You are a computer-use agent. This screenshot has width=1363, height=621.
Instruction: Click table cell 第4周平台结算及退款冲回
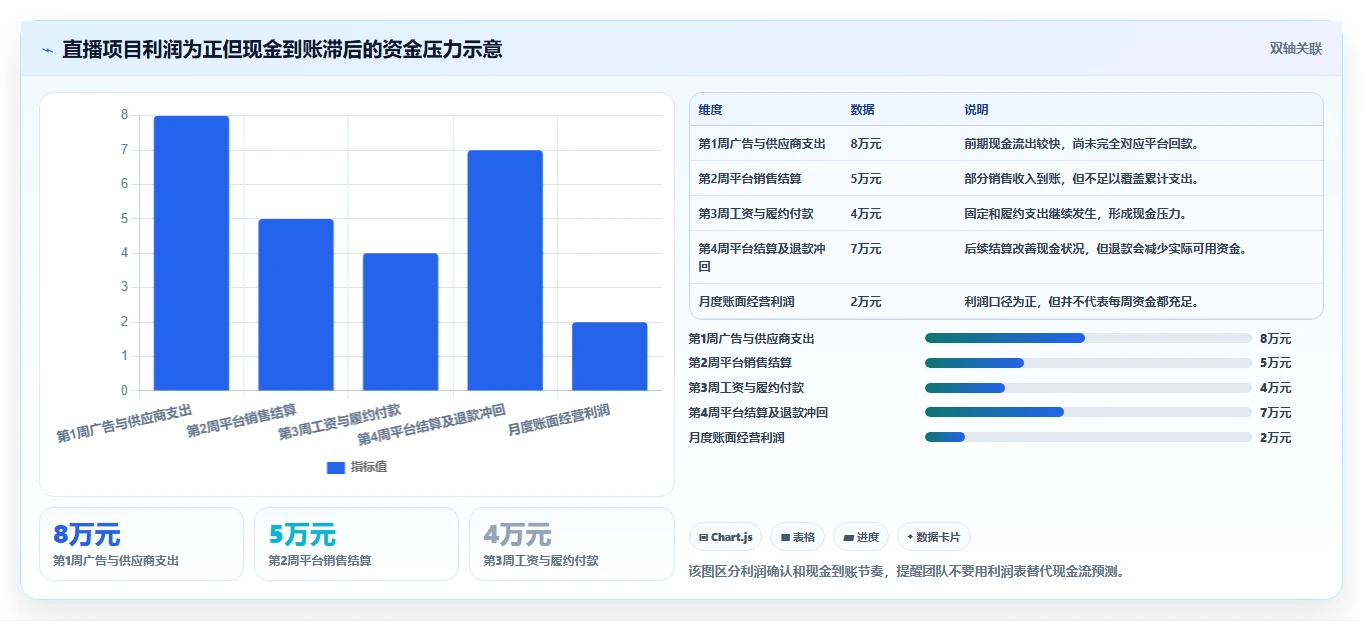pyautogui.click(x=762, y=257)
